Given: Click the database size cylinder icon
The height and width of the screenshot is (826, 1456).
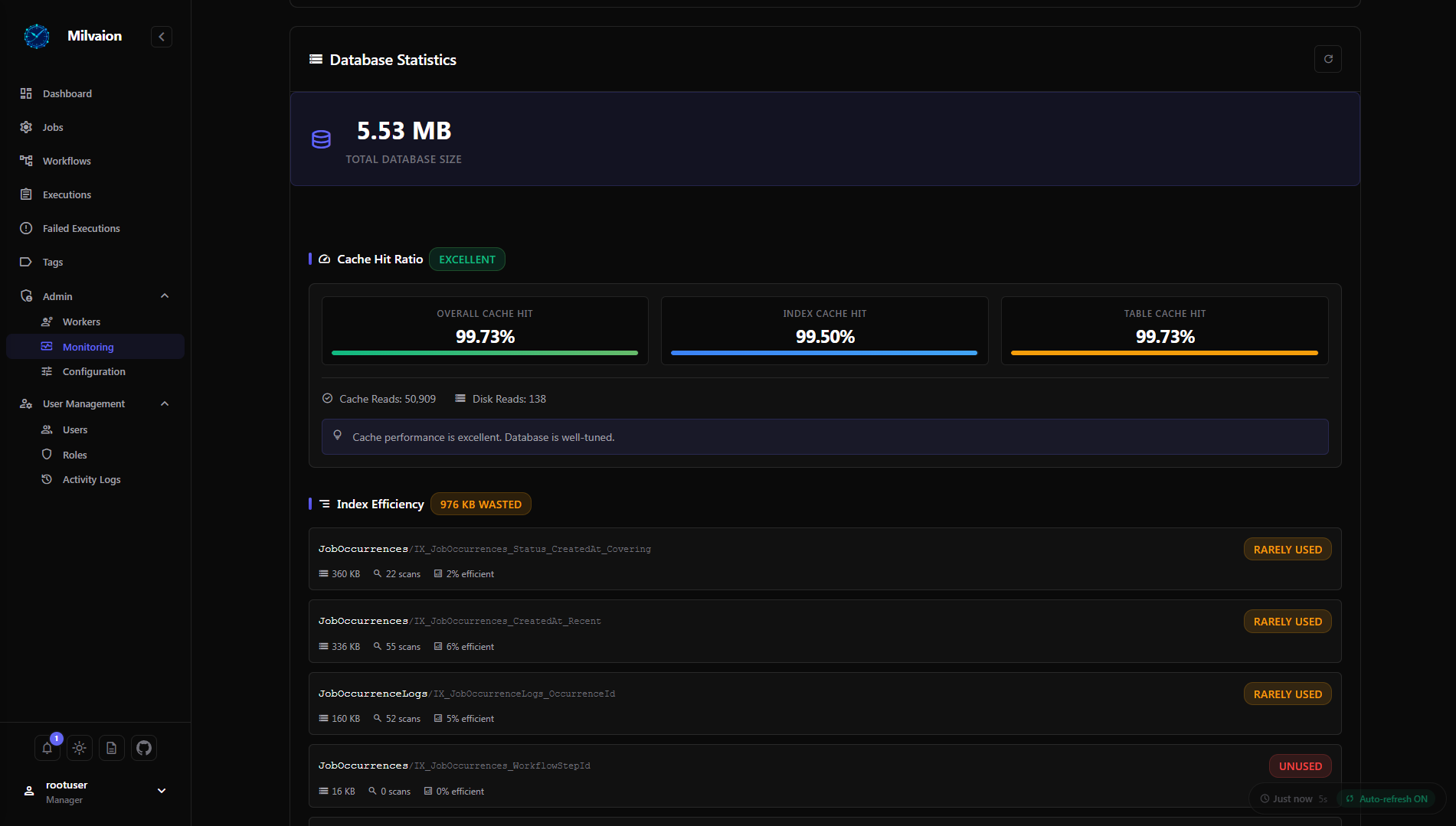Looking at the screenshot, I should tap(321, 139).
